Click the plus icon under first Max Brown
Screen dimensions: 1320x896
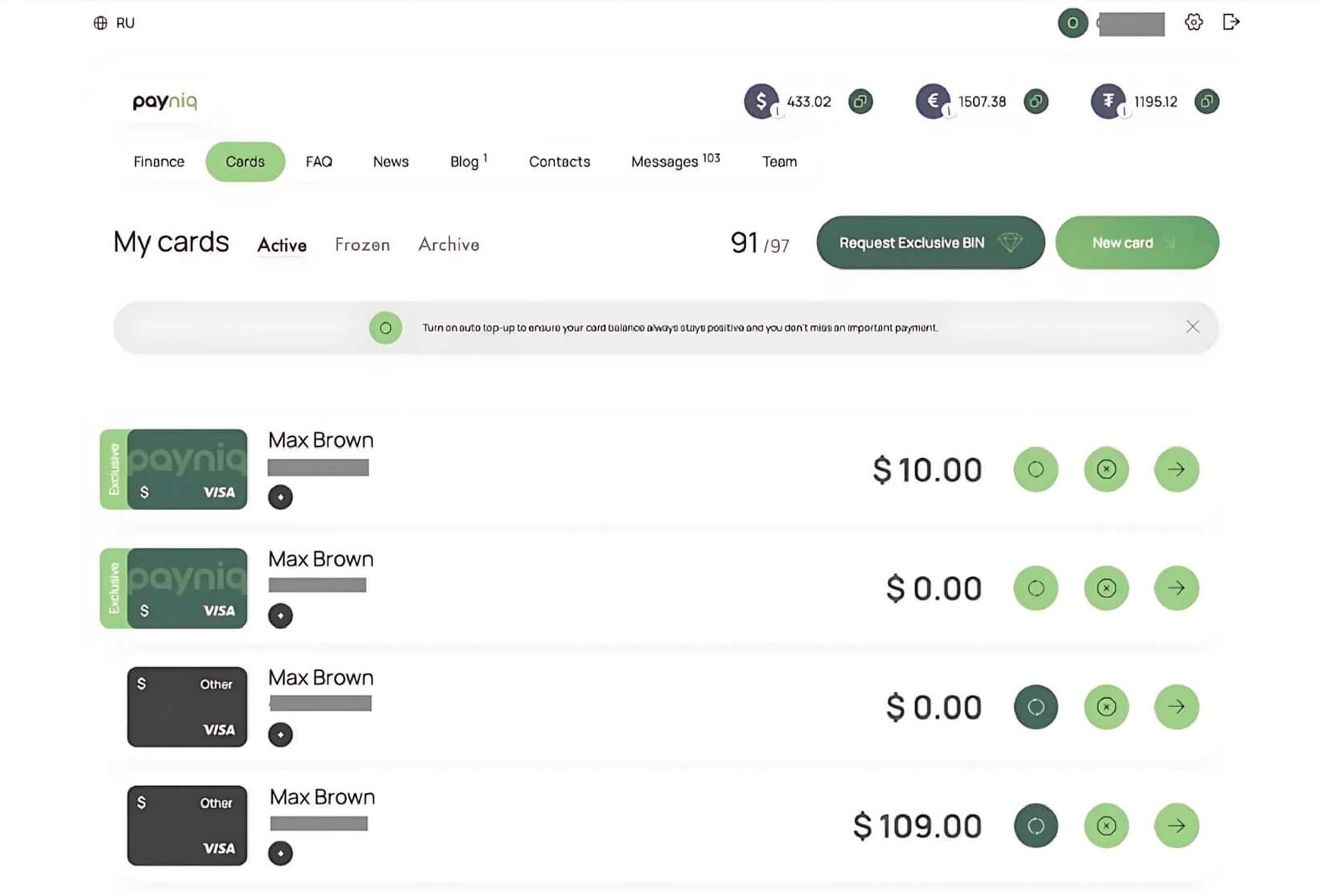(x=280, y=497)
